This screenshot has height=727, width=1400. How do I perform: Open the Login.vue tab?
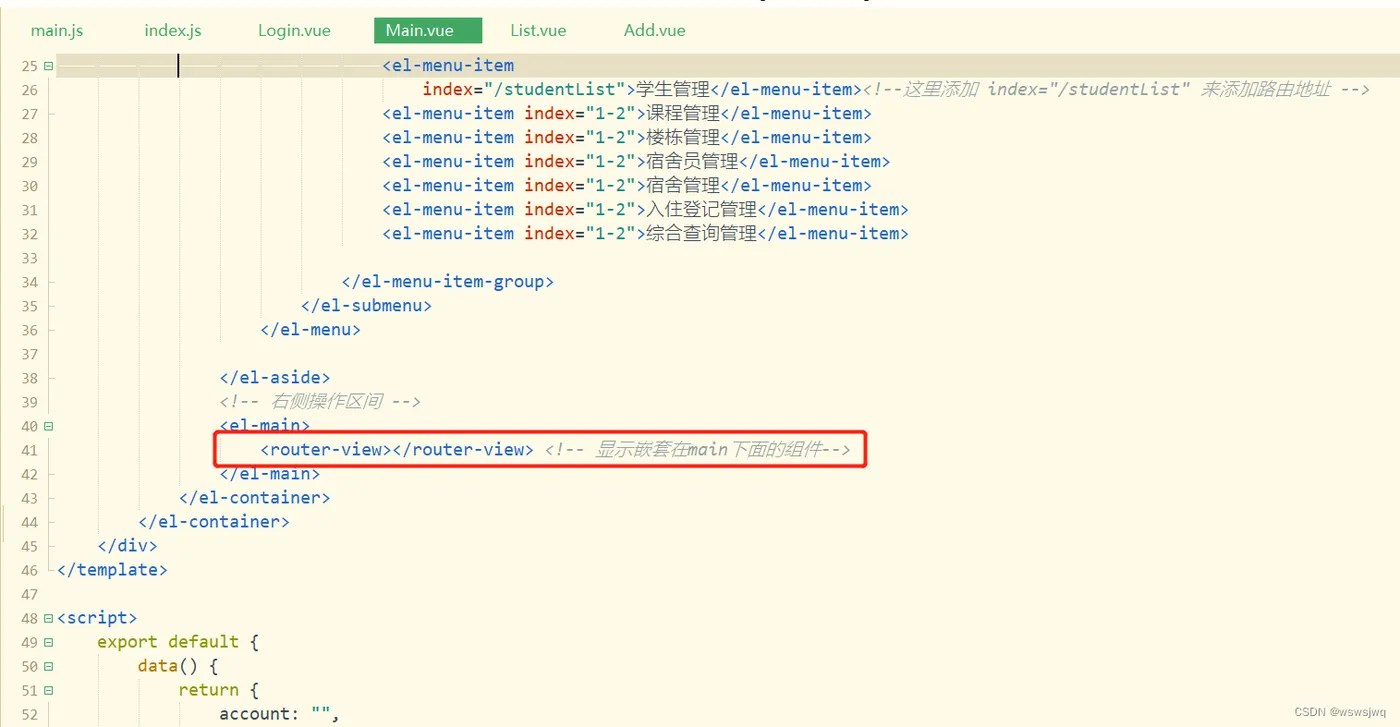(294, 30)
